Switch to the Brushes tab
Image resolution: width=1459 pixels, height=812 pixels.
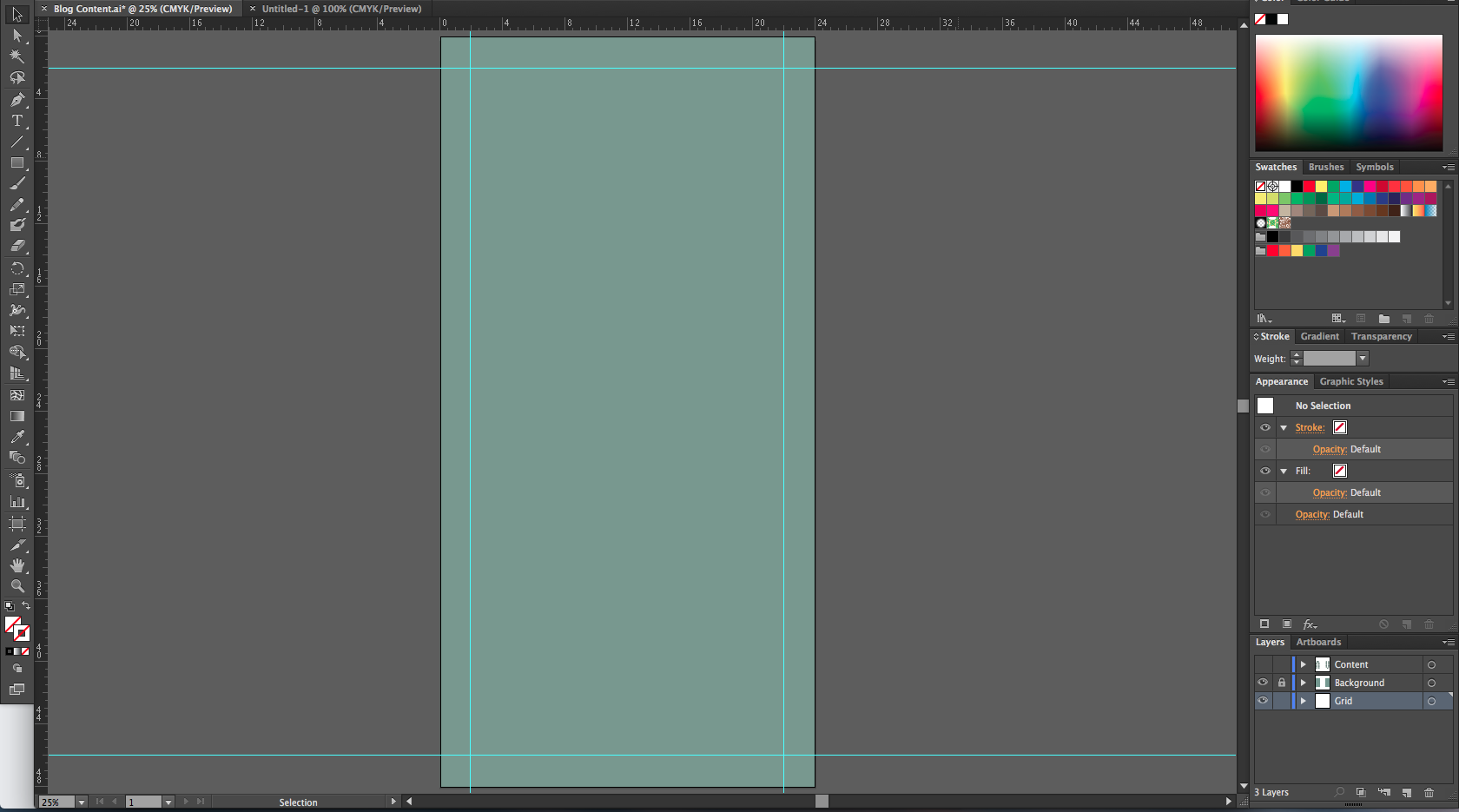click(x=1326, y=167)
